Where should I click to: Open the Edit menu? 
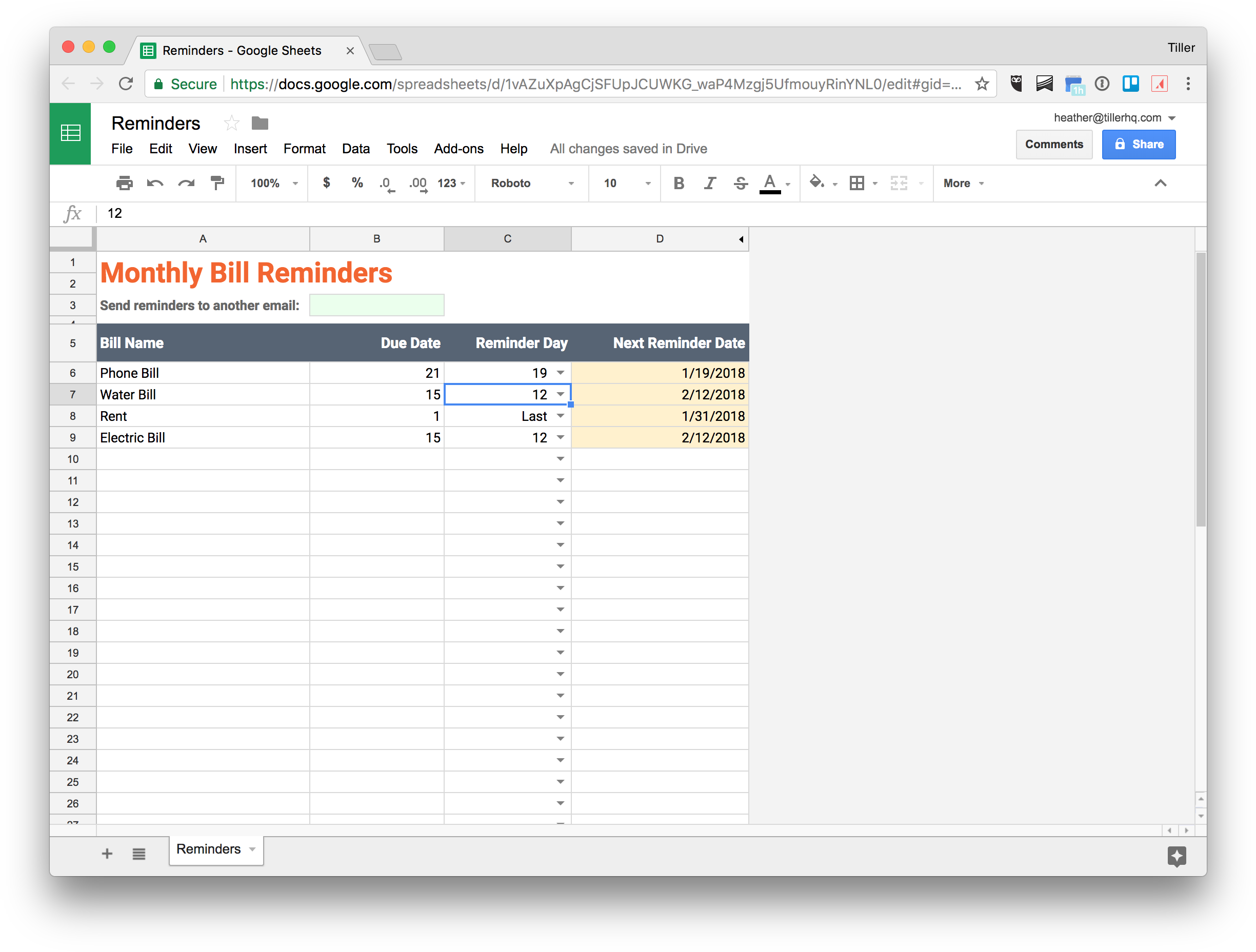(x=161, y=149)
